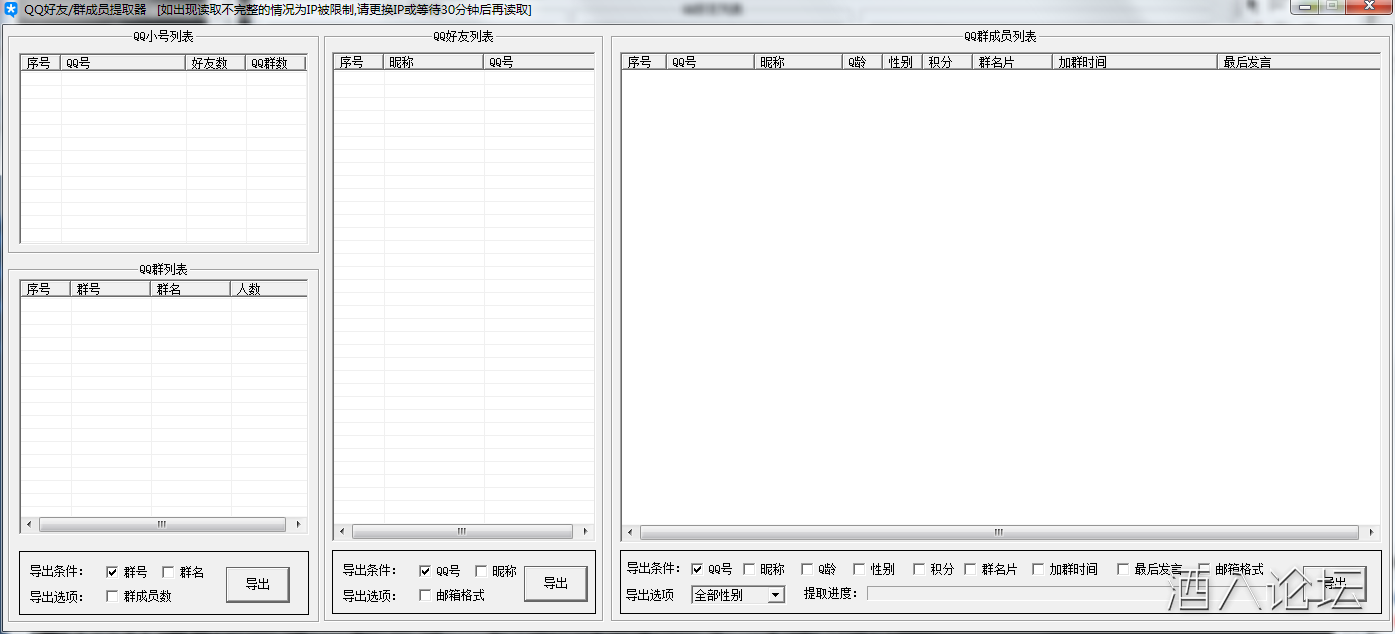Toggle 群号 export checkbox in group list
This screenshot has width=1395, height=634.
pos(112,572)
